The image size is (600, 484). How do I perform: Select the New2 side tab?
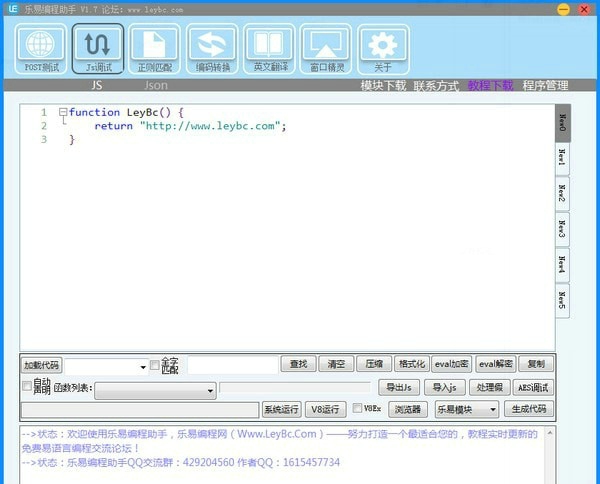pyautogui.click(x=563, y=193)
